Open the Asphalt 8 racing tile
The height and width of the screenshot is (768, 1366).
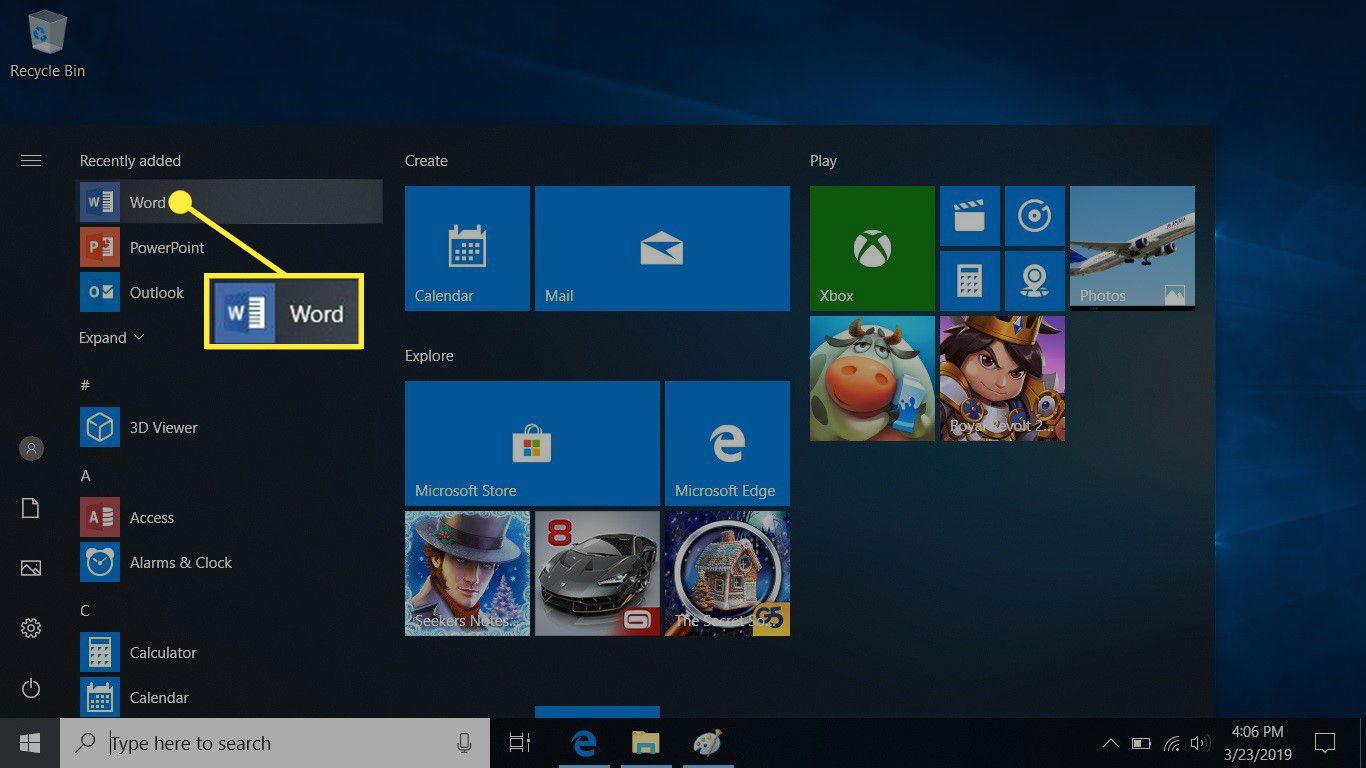click(597, 573)
